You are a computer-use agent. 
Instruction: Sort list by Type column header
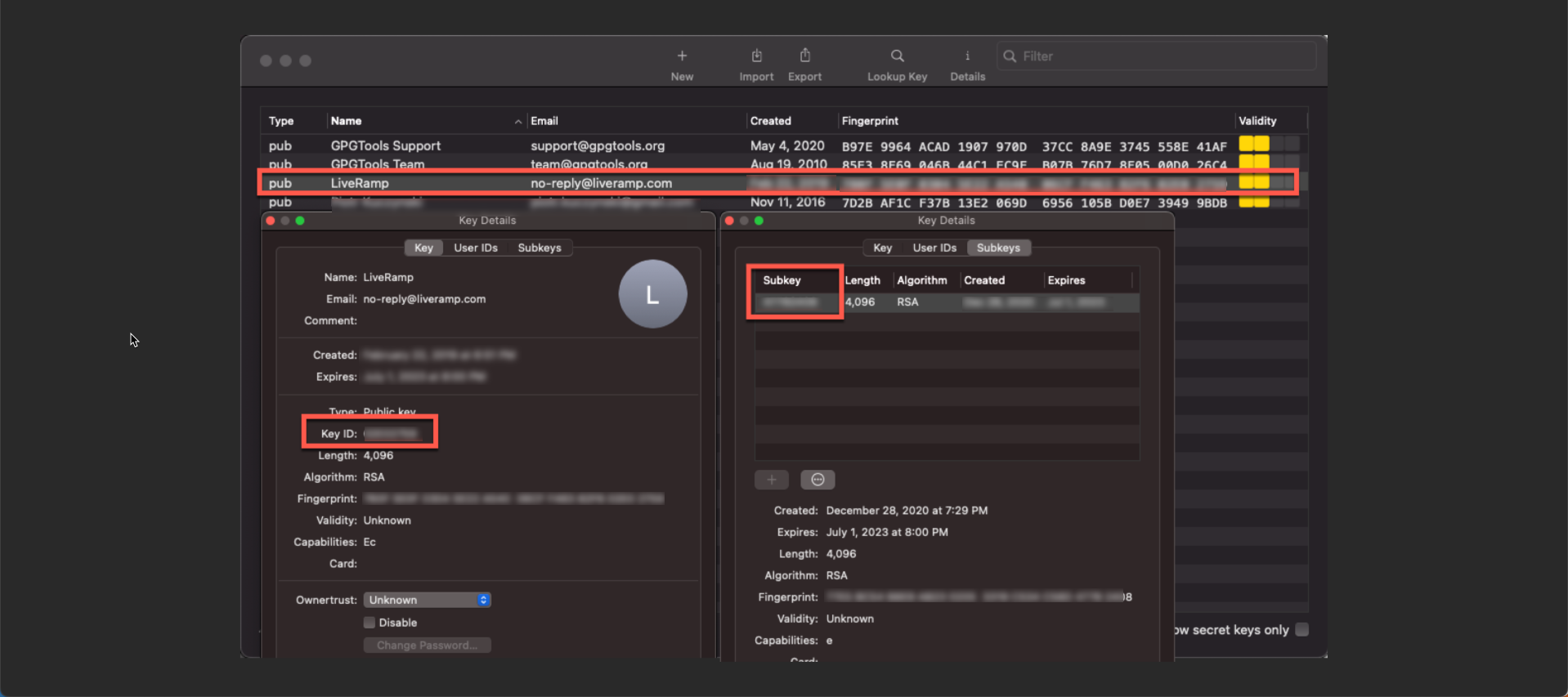click(x=281, y=121)
